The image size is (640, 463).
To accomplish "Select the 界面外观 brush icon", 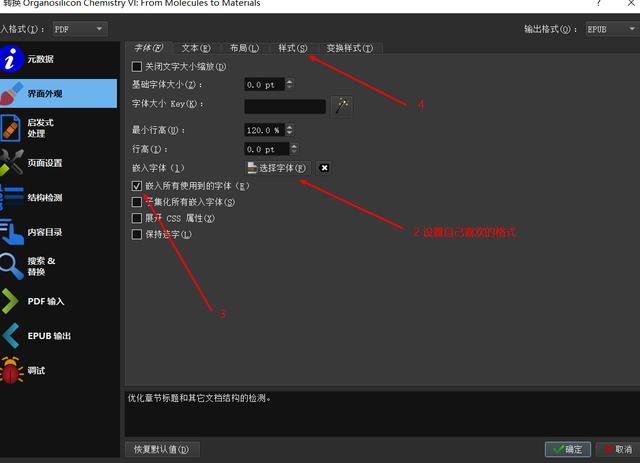I will click(x=11, y=94).
